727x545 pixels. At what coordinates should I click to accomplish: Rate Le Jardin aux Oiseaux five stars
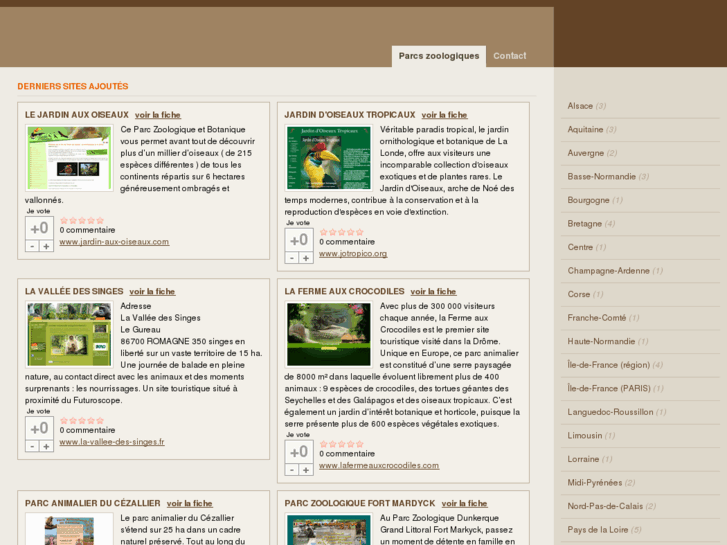[100, 220]
